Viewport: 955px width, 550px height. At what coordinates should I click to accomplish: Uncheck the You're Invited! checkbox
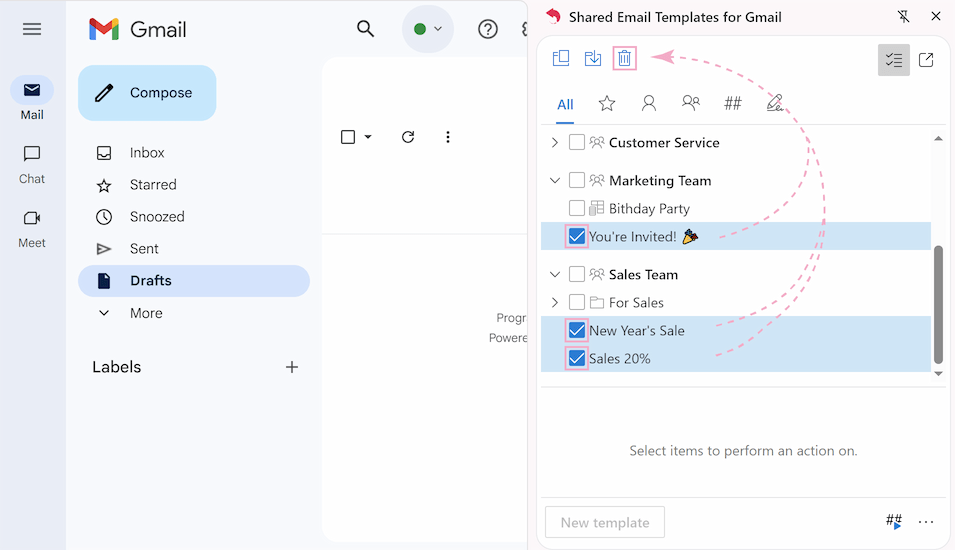[577, 236]
